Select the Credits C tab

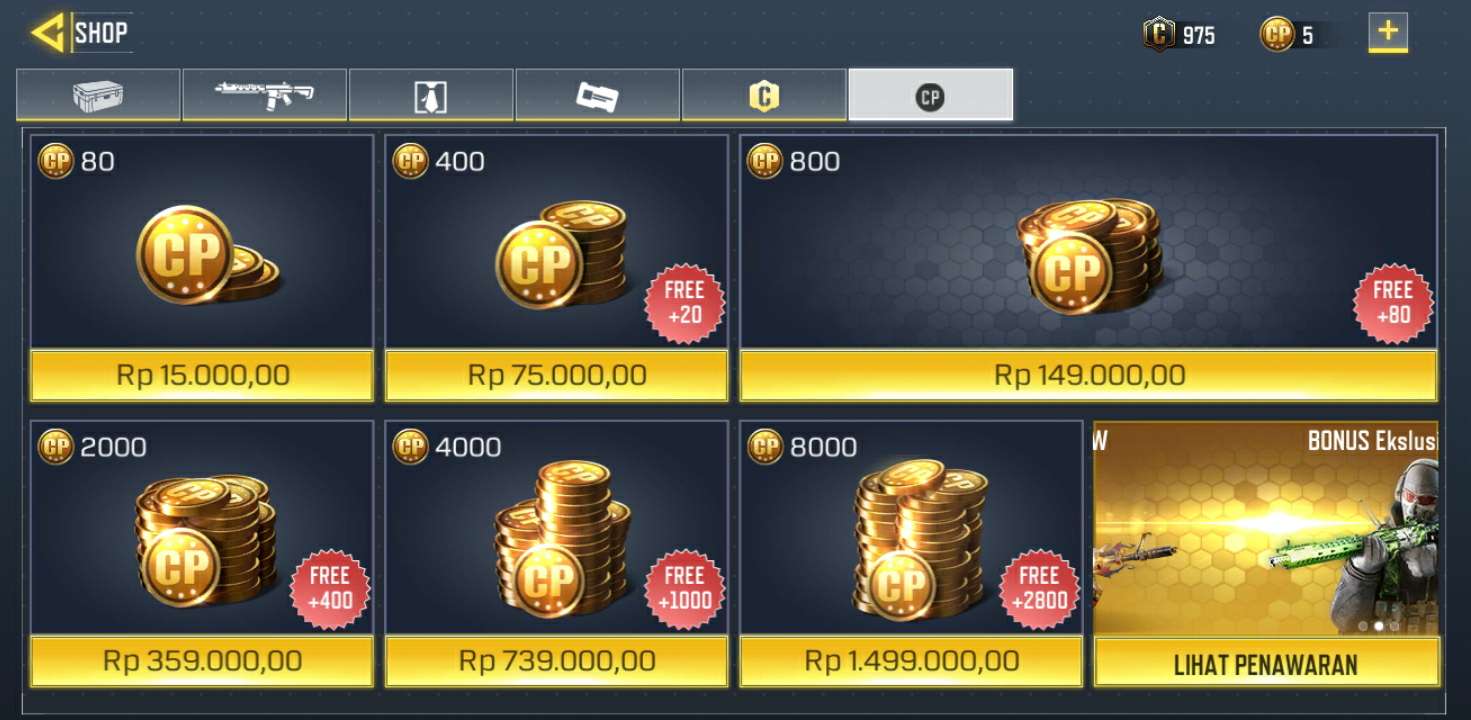[x=764, y=95]
